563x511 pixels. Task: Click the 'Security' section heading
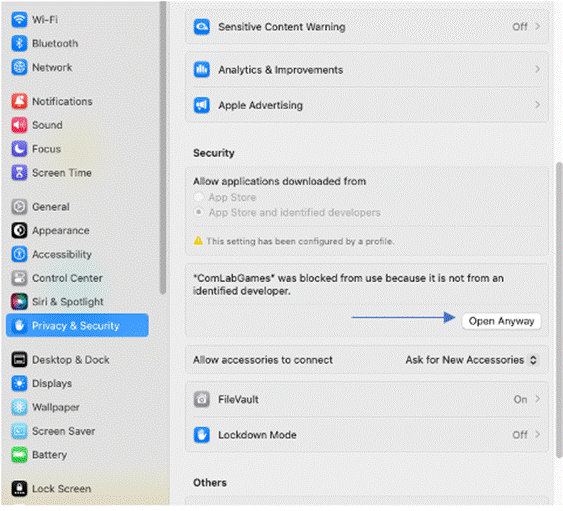[x=214, y=153]
